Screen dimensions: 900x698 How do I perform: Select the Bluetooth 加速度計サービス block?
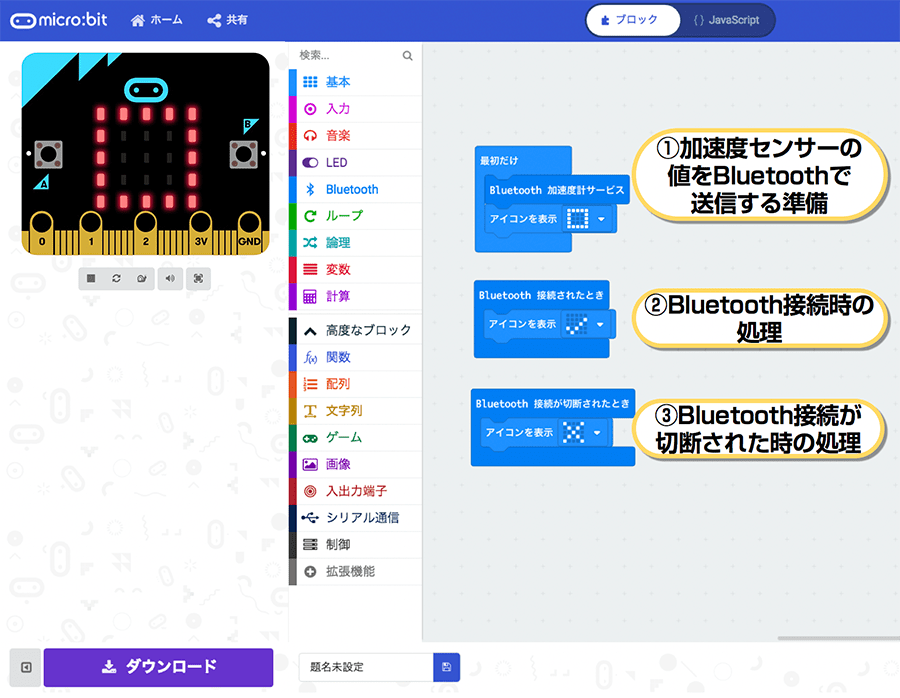coord(557,191)
